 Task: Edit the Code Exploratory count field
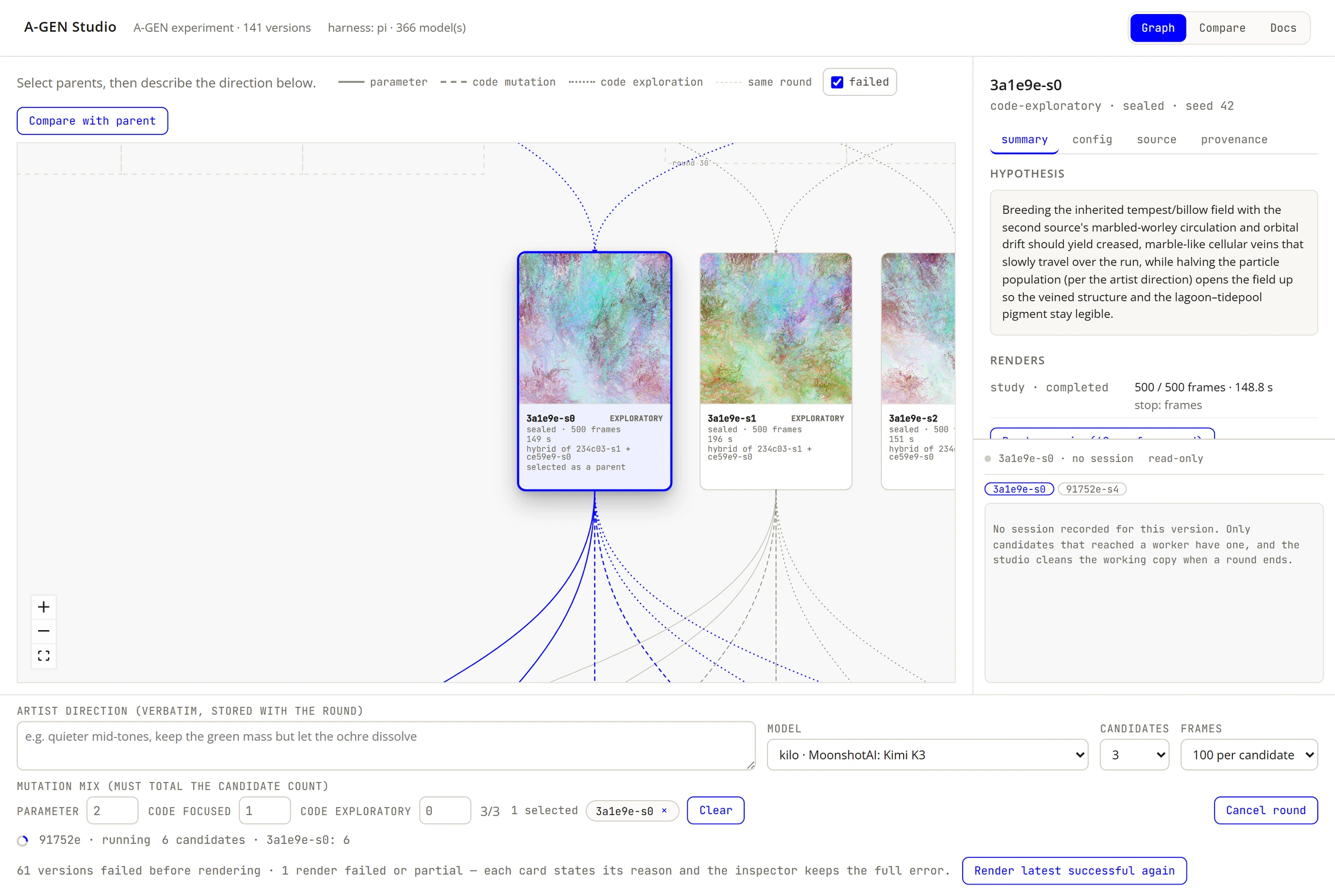click(445, 811)
